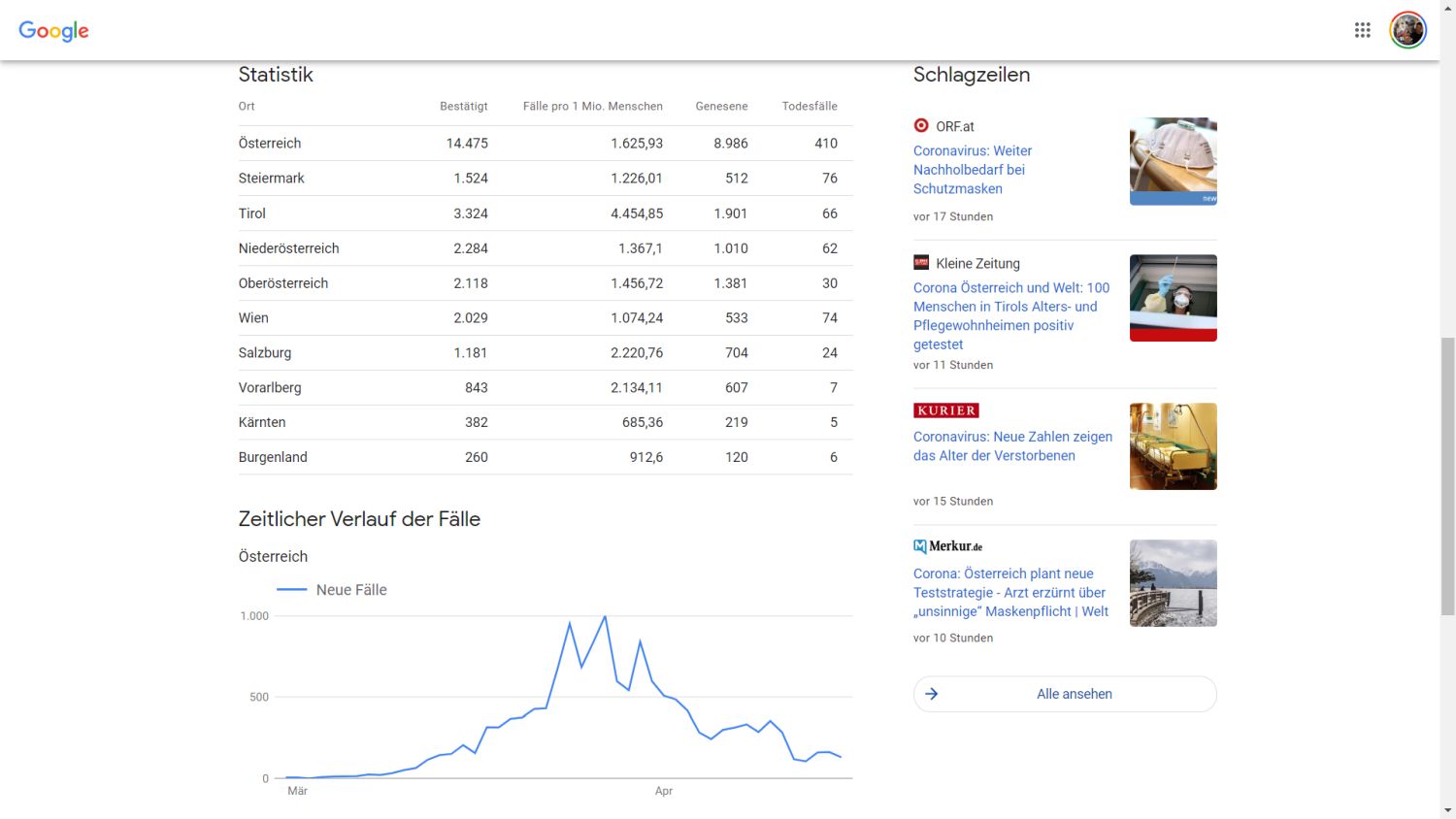Screen dimensions: 1456x819
Task: Select the Tirol row in statistics table
Action: [x=545, y=213]
